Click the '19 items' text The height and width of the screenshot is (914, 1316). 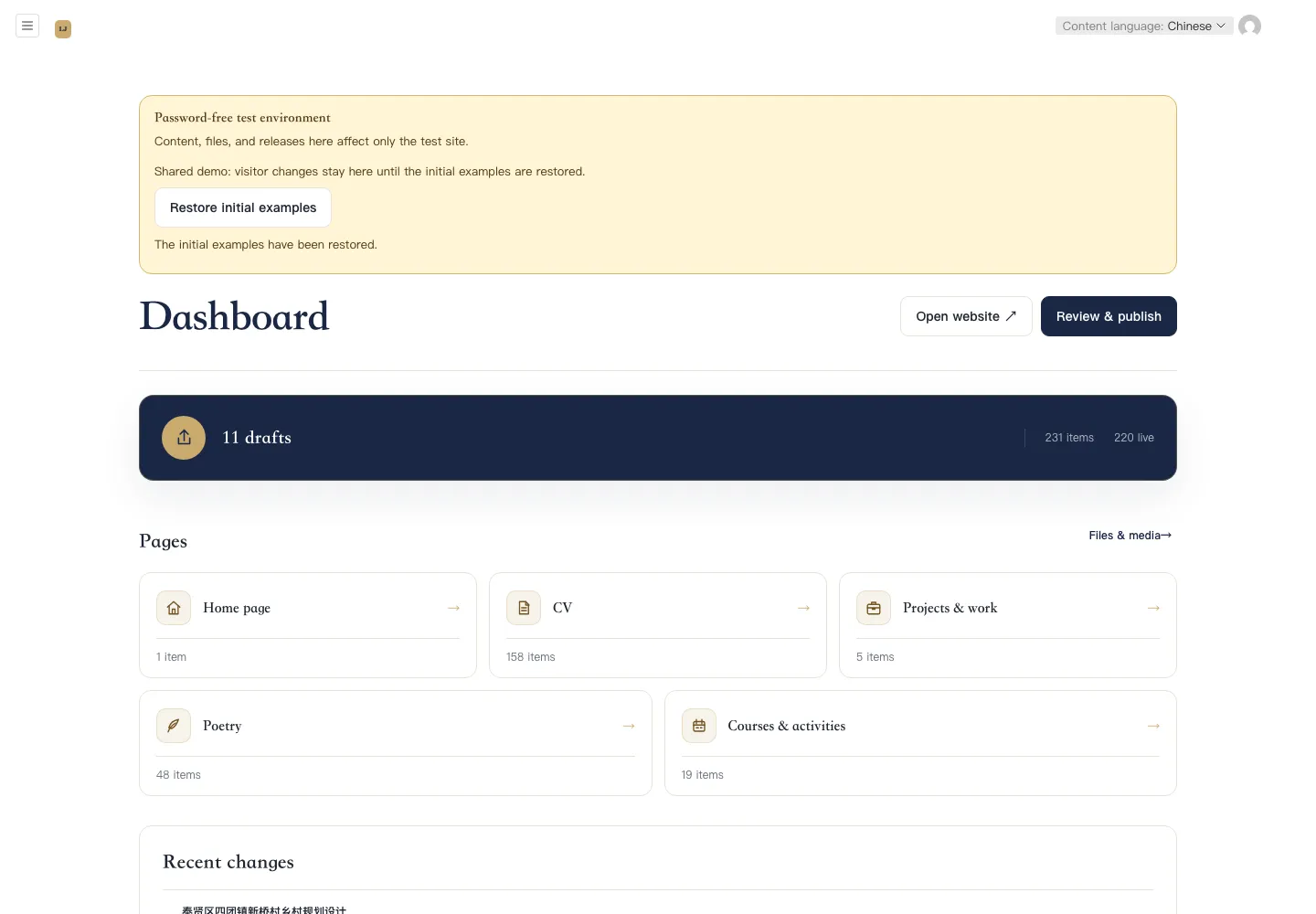703,775
